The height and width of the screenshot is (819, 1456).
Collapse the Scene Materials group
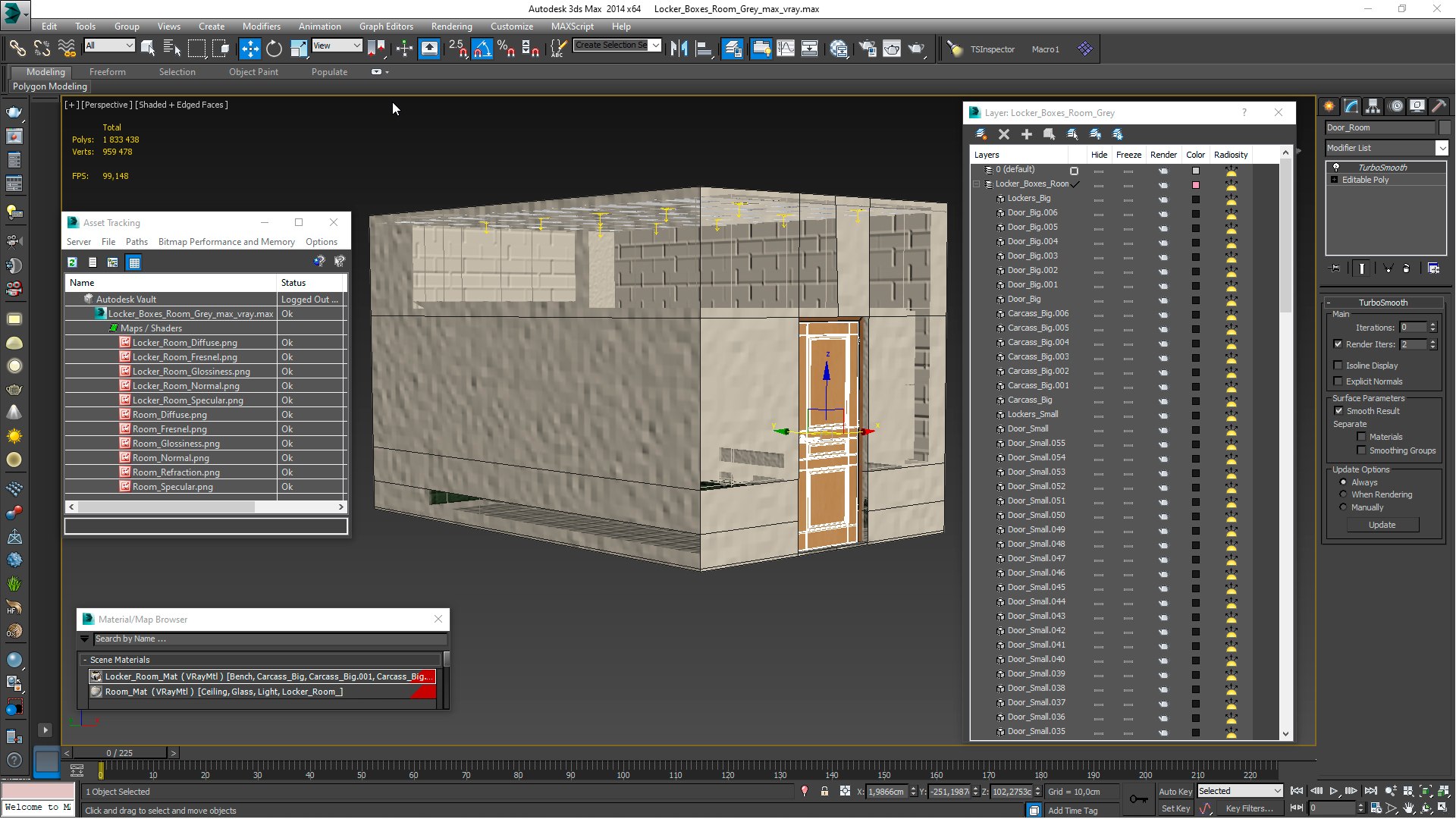tap(85, 660)
